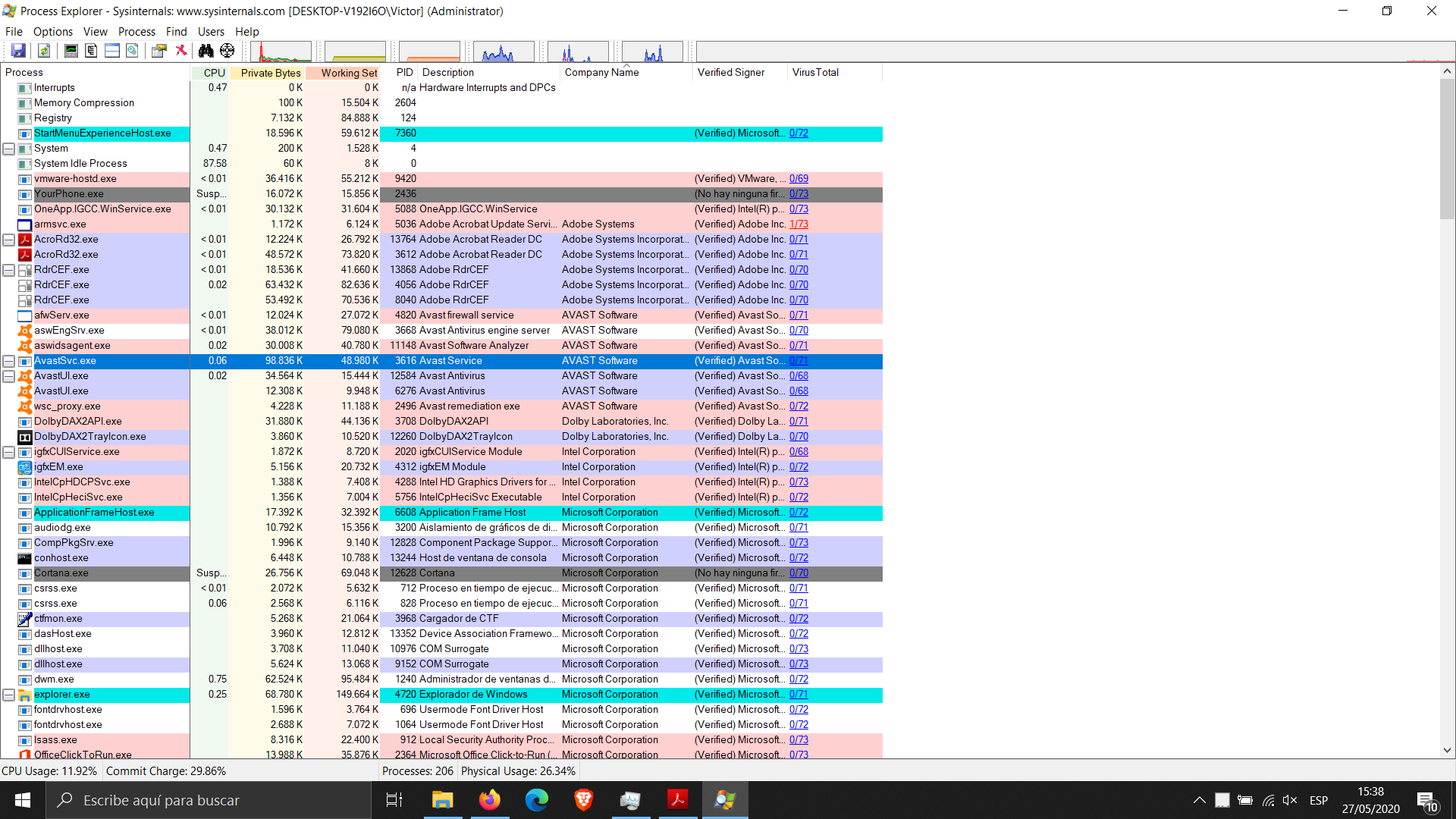Open the process Properties toolbar icon

click(158, 51)
